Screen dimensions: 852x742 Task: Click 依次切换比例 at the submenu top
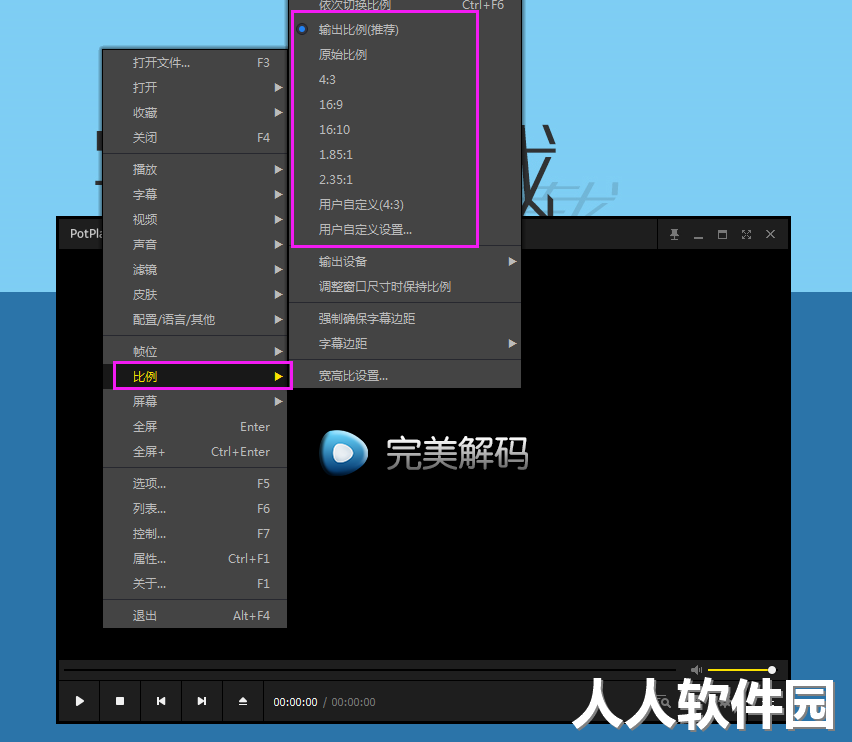coord(405,5)
